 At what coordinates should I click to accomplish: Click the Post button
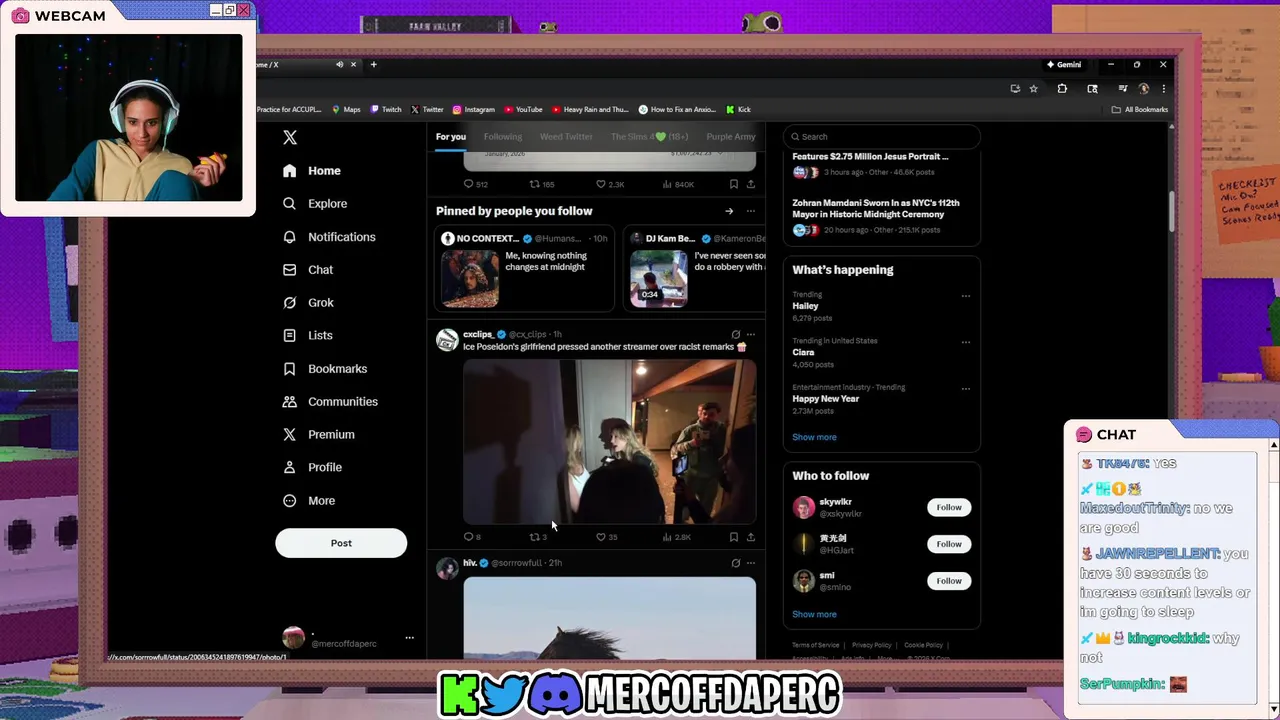click(341, 543)
